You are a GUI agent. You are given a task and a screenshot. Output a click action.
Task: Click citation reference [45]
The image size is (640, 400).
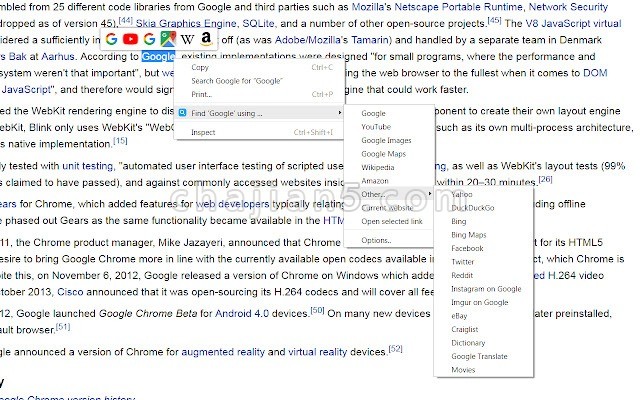coord(494,20)
